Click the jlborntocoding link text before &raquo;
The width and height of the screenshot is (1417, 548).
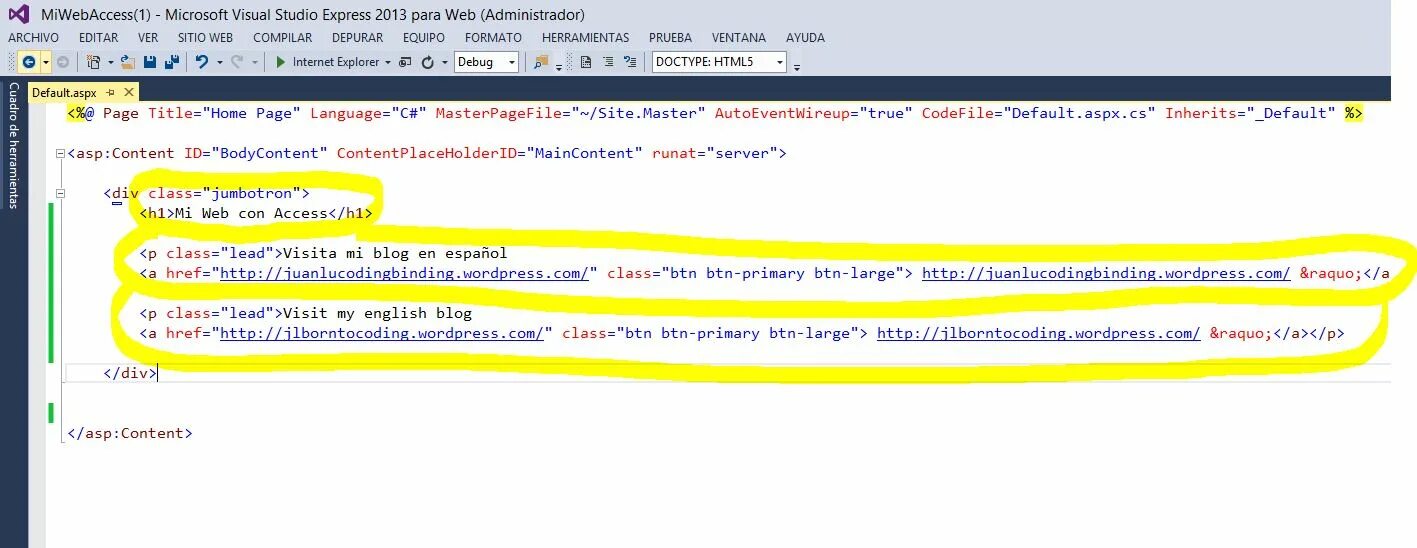tap(1038, 333)
